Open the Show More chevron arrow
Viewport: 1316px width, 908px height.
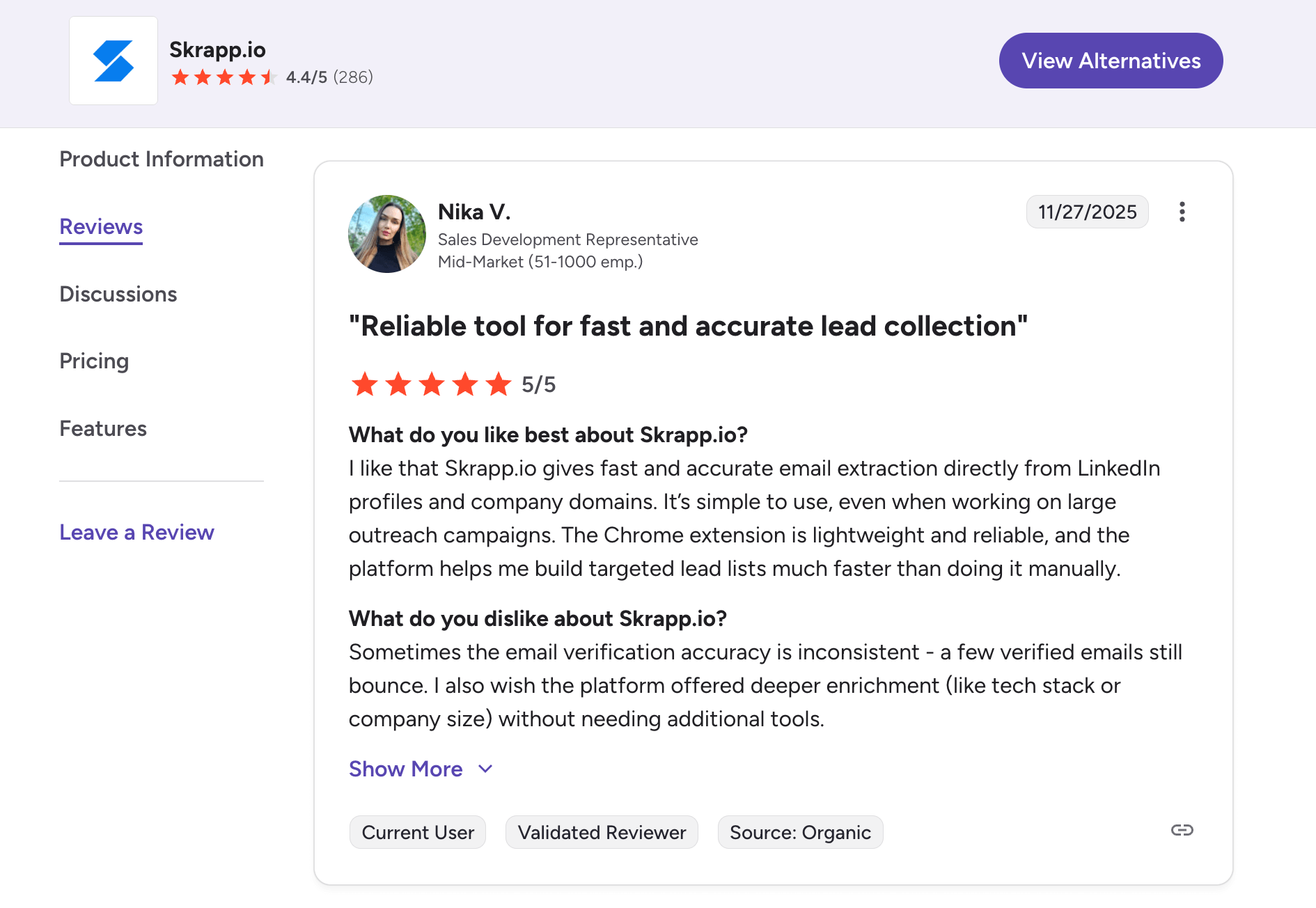click(x=485, y=769)
